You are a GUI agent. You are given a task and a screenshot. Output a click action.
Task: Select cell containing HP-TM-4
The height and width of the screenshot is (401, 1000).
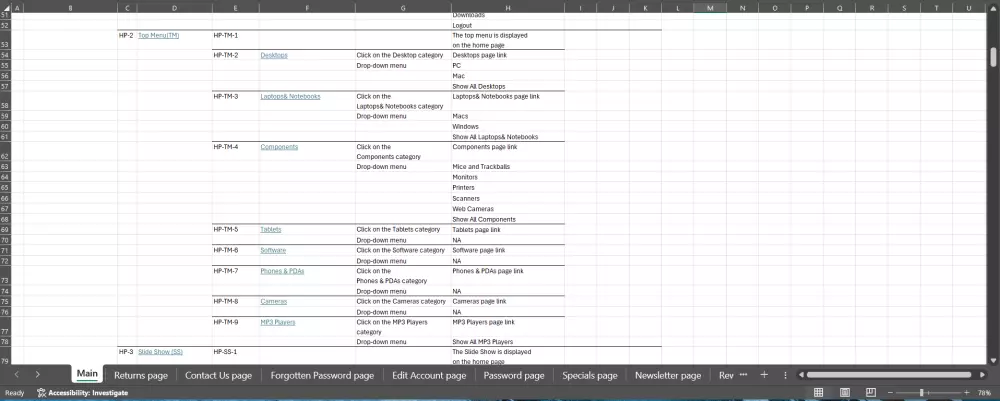pos(235,152)
